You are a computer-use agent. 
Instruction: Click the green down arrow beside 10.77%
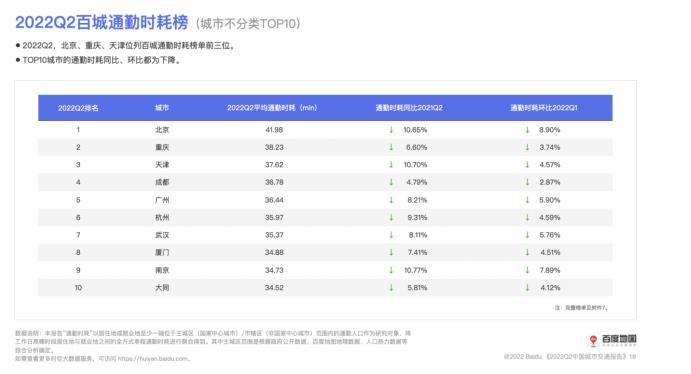pos(391,270)
